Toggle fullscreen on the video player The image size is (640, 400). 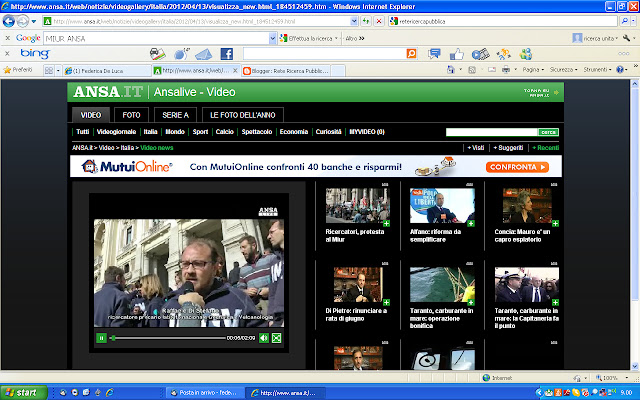(276, 338)
